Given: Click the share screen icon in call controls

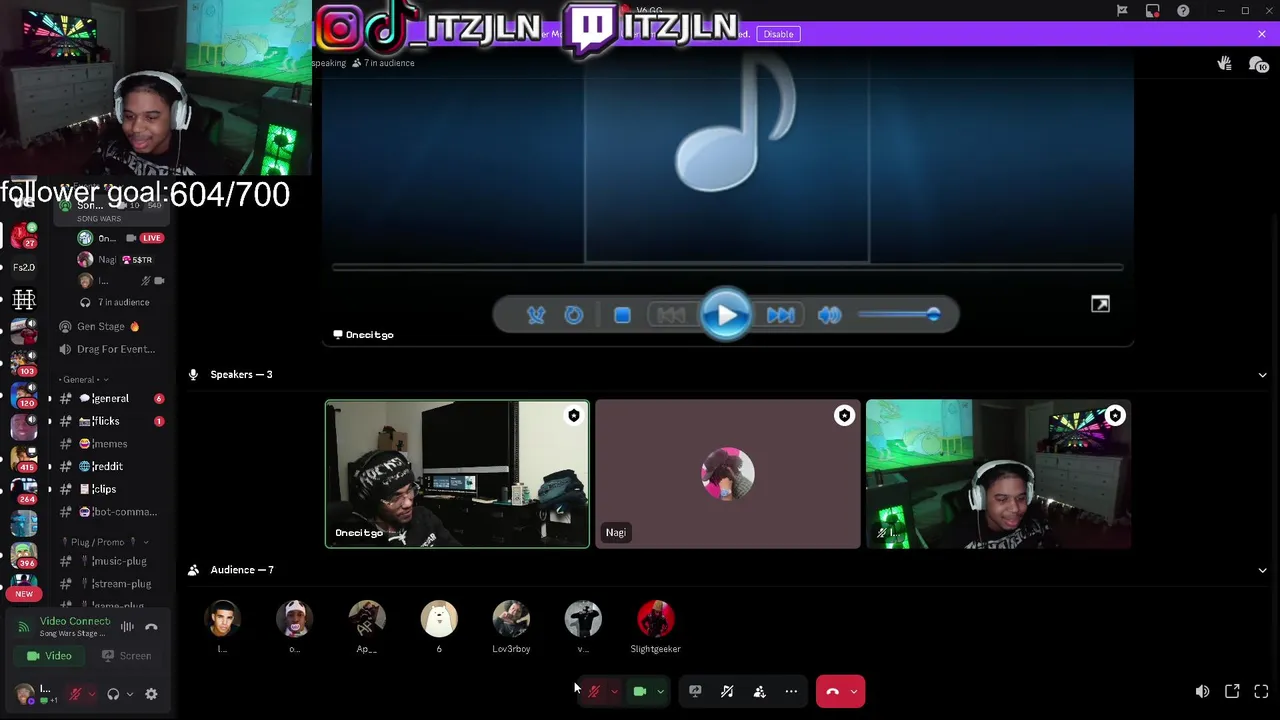Looking at the screenshot, I should [x=695, y=691].
